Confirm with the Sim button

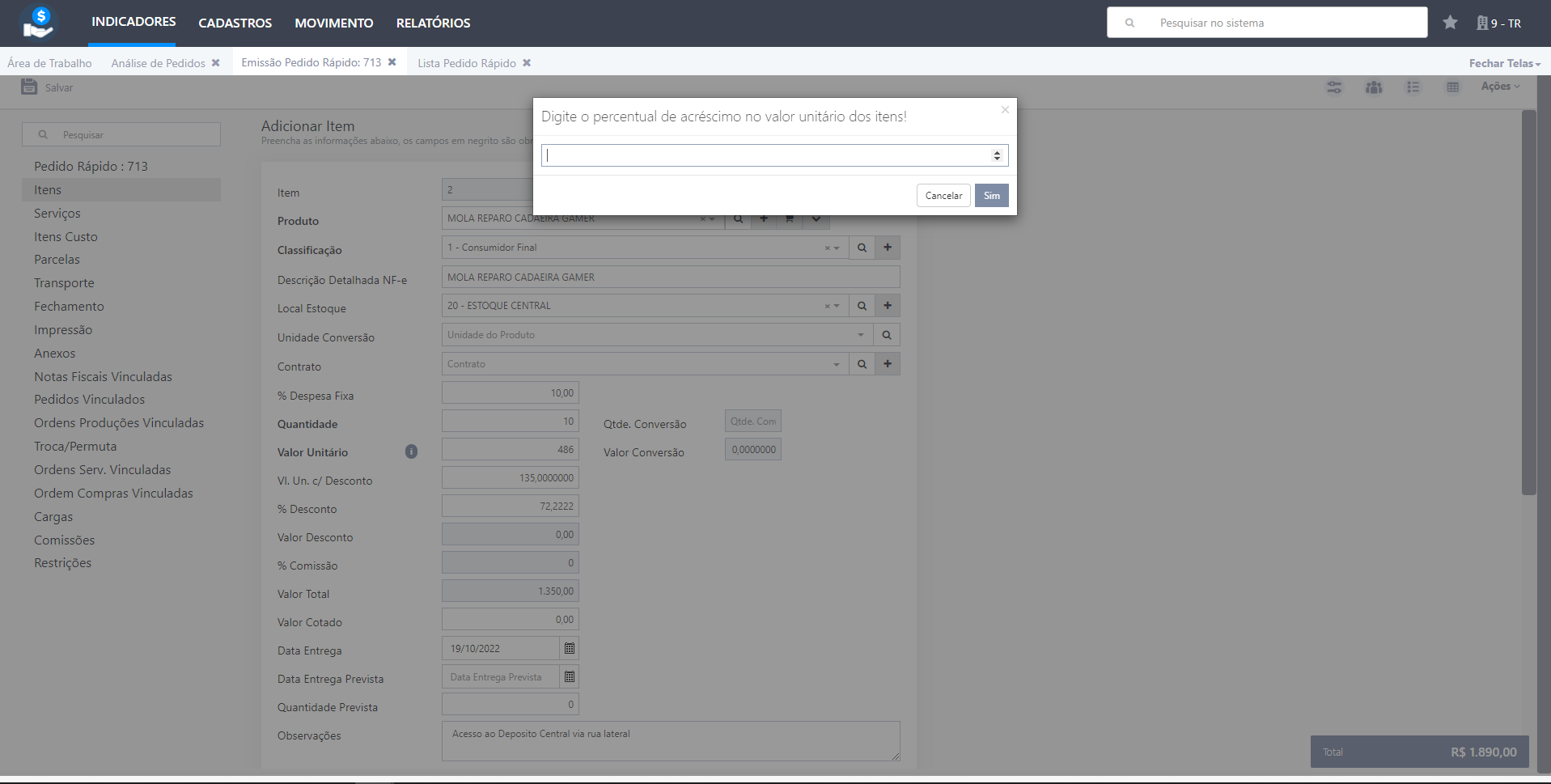click(x=992, y=196)
